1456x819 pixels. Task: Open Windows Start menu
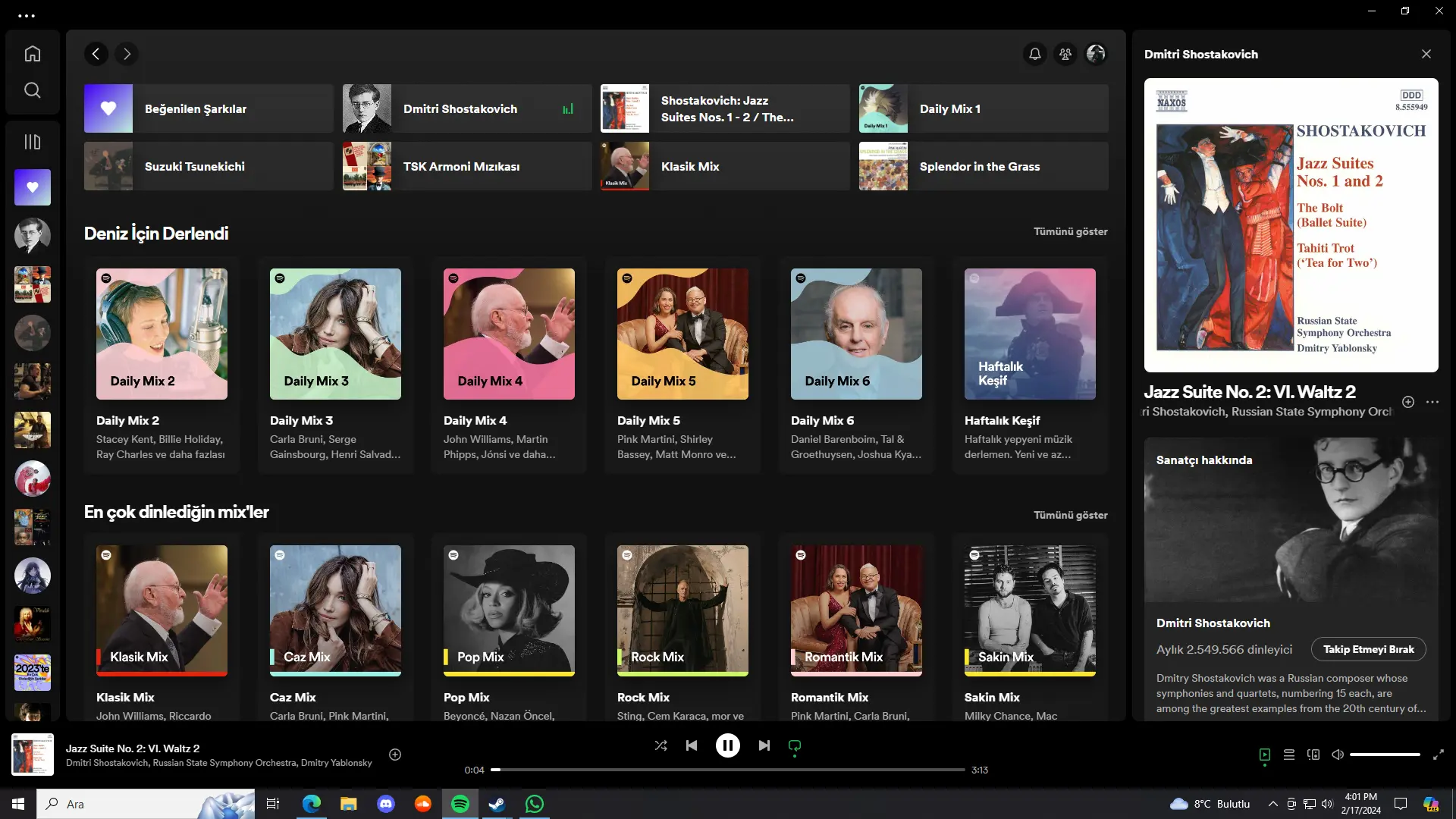coord(18,804)
